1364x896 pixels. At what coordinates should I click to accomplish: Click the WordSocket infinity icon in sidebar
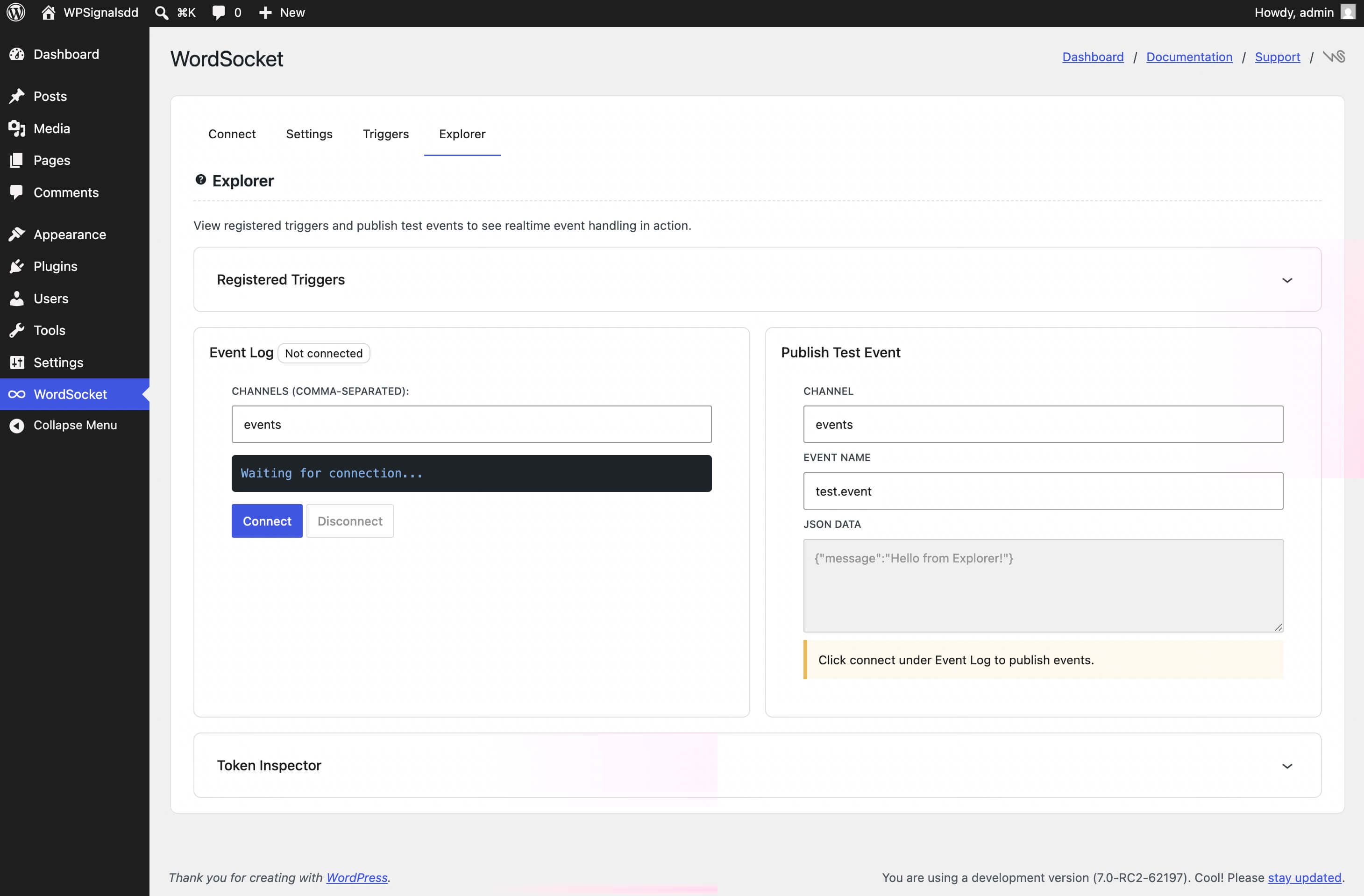(x=17, y=394)
